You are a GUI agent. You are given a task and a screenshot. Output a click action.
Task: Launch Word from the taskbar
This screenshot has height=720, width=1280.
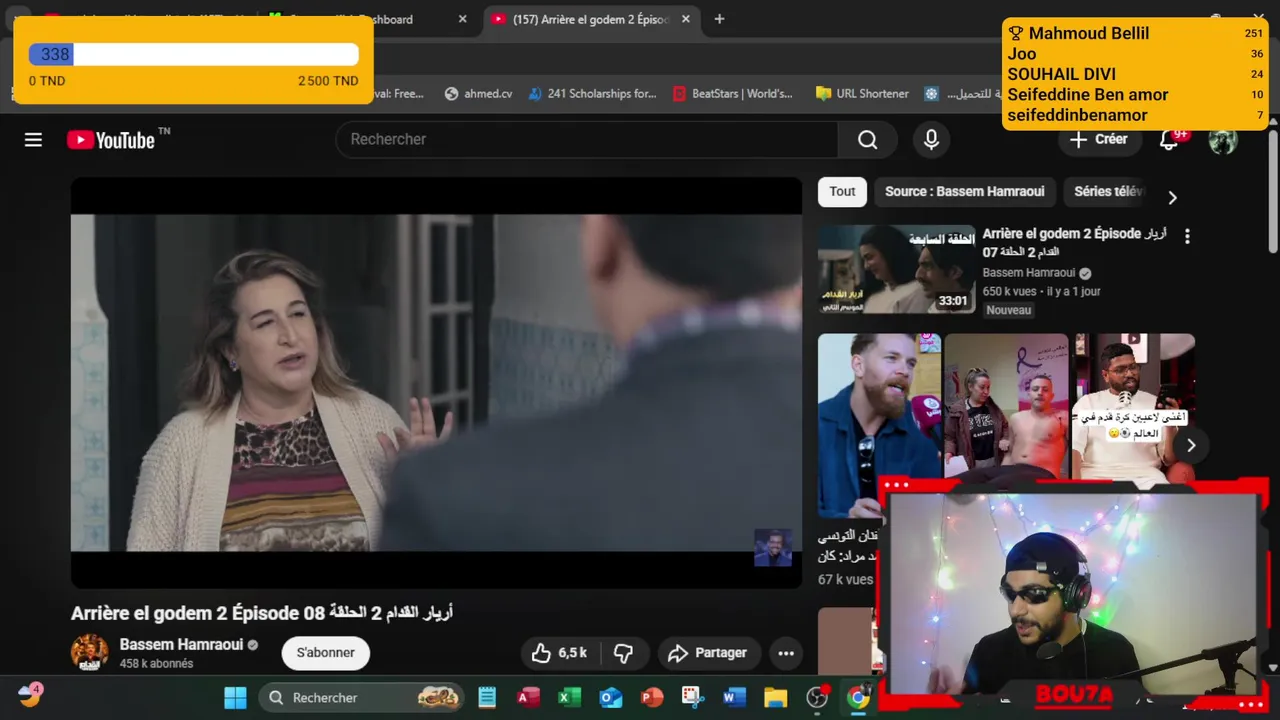(734, 697)
